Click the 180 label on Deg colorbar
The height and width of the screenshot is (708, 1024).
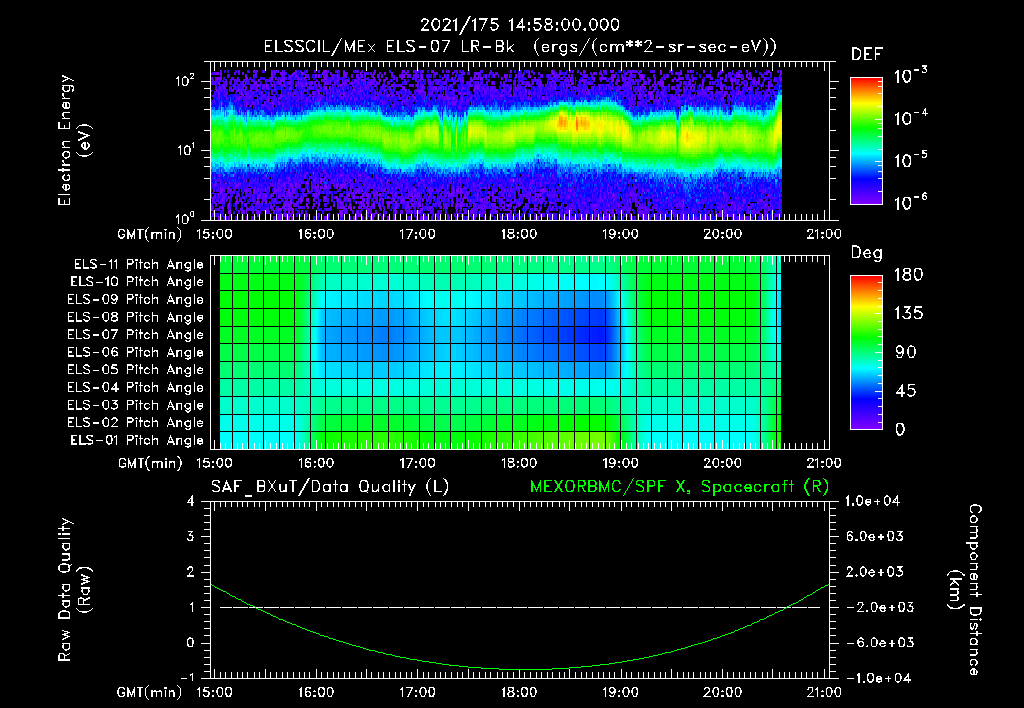(908, 274)
